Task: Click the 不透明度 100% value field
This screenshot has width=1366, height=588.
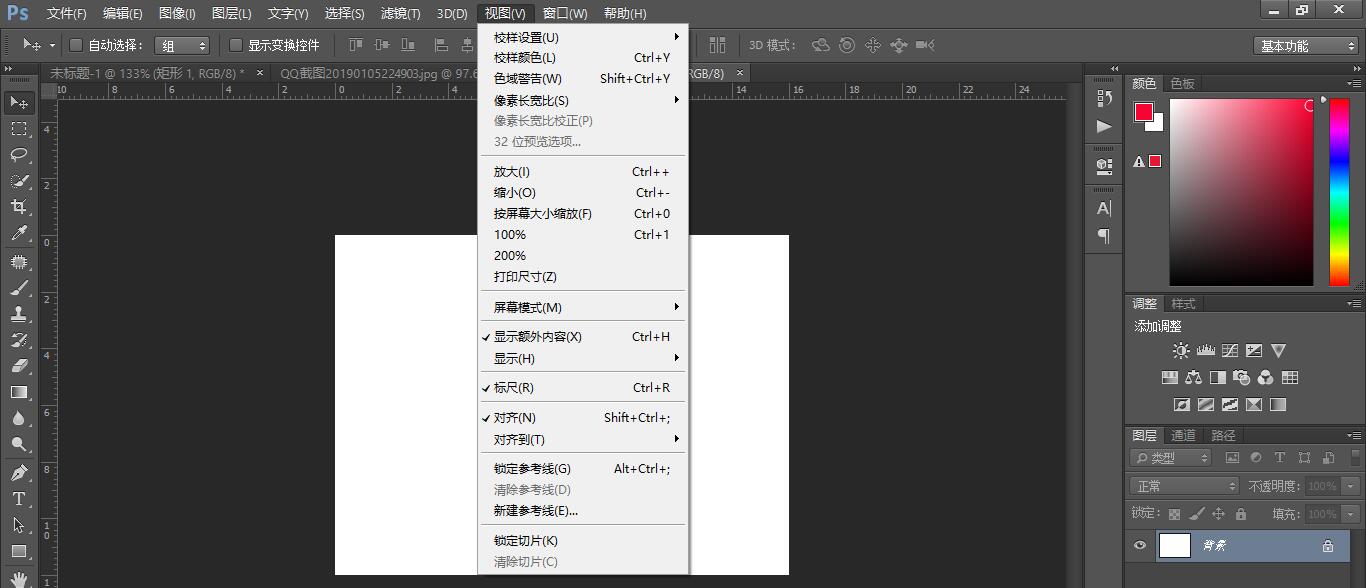Action: (1320, 485)
